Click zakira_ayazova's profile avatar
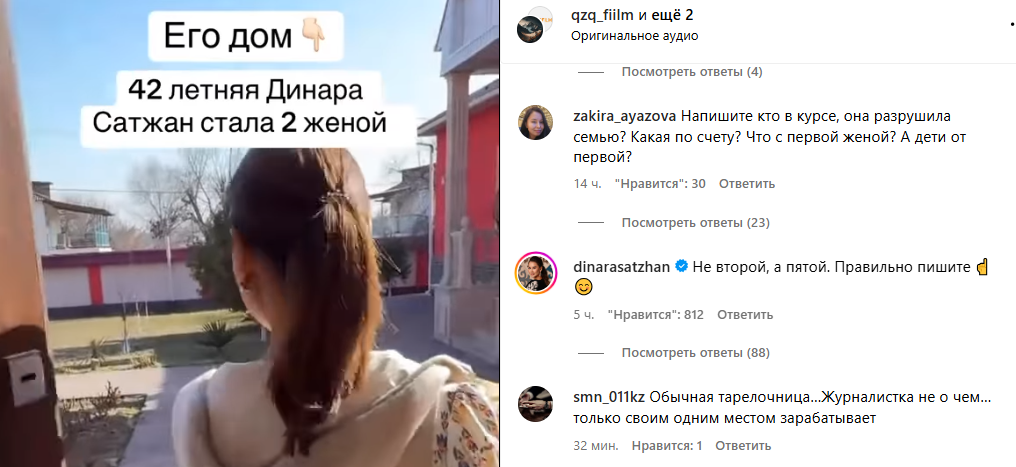Image resolution: width=1016 pixels, height=467 pixels. 535,121
